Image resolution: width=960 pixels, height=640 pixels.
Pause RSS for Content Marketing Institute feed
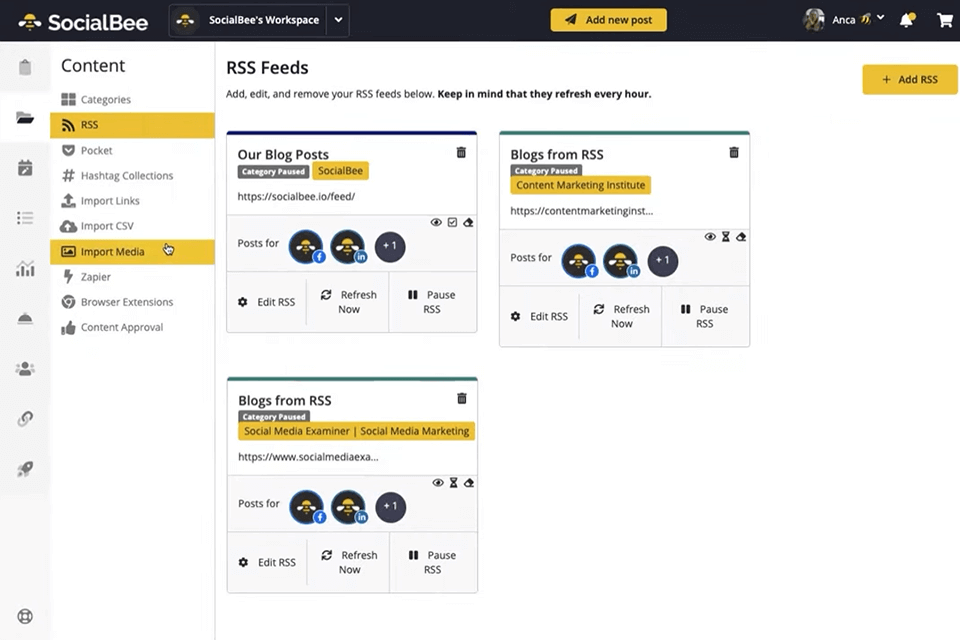pos(705,317)
